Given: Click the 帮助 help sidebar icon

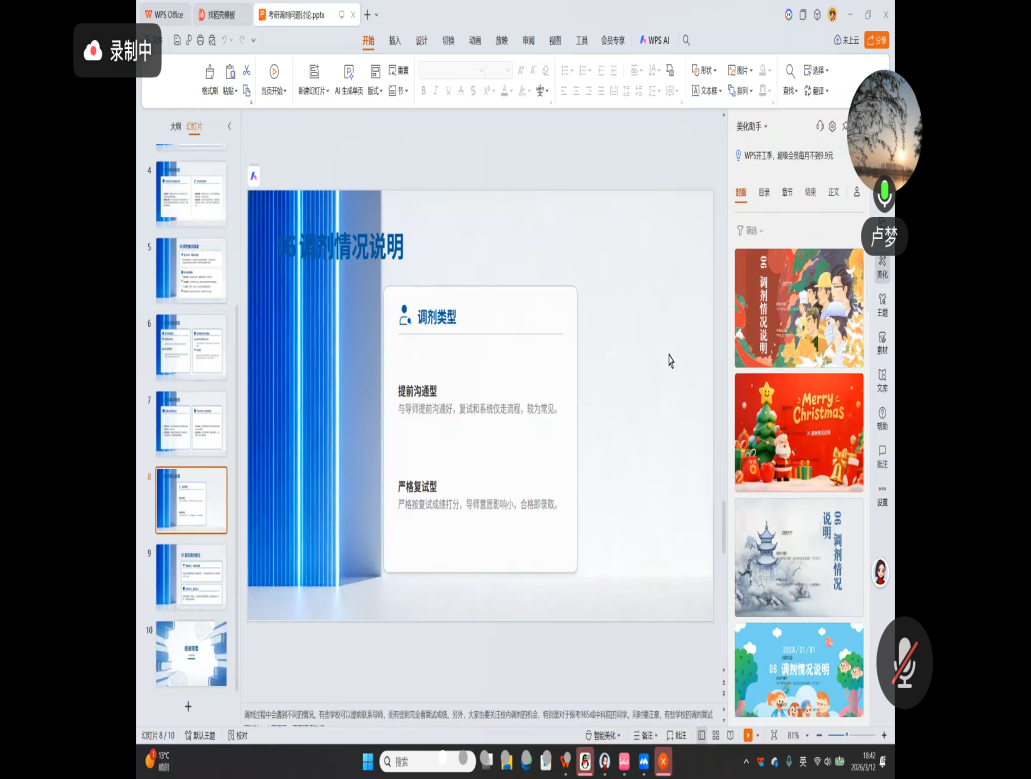Looking at the screenshot, I should [882, 417].
